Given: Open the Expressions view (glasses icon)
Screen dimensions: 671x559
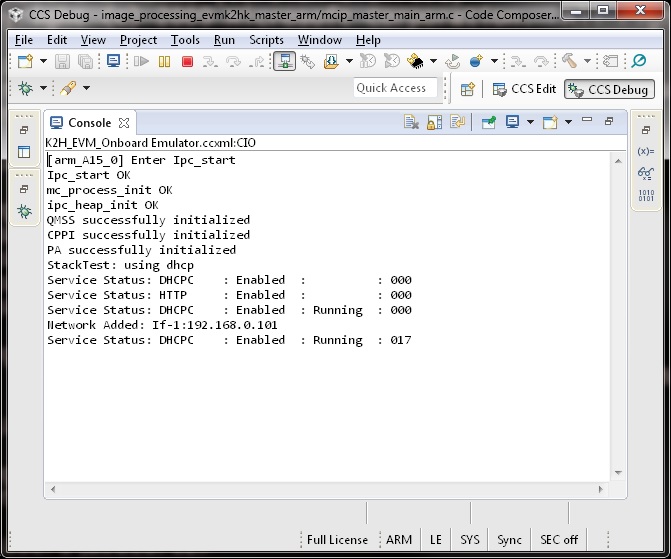Looking at the screenshot, I should [x=645, y=172].
